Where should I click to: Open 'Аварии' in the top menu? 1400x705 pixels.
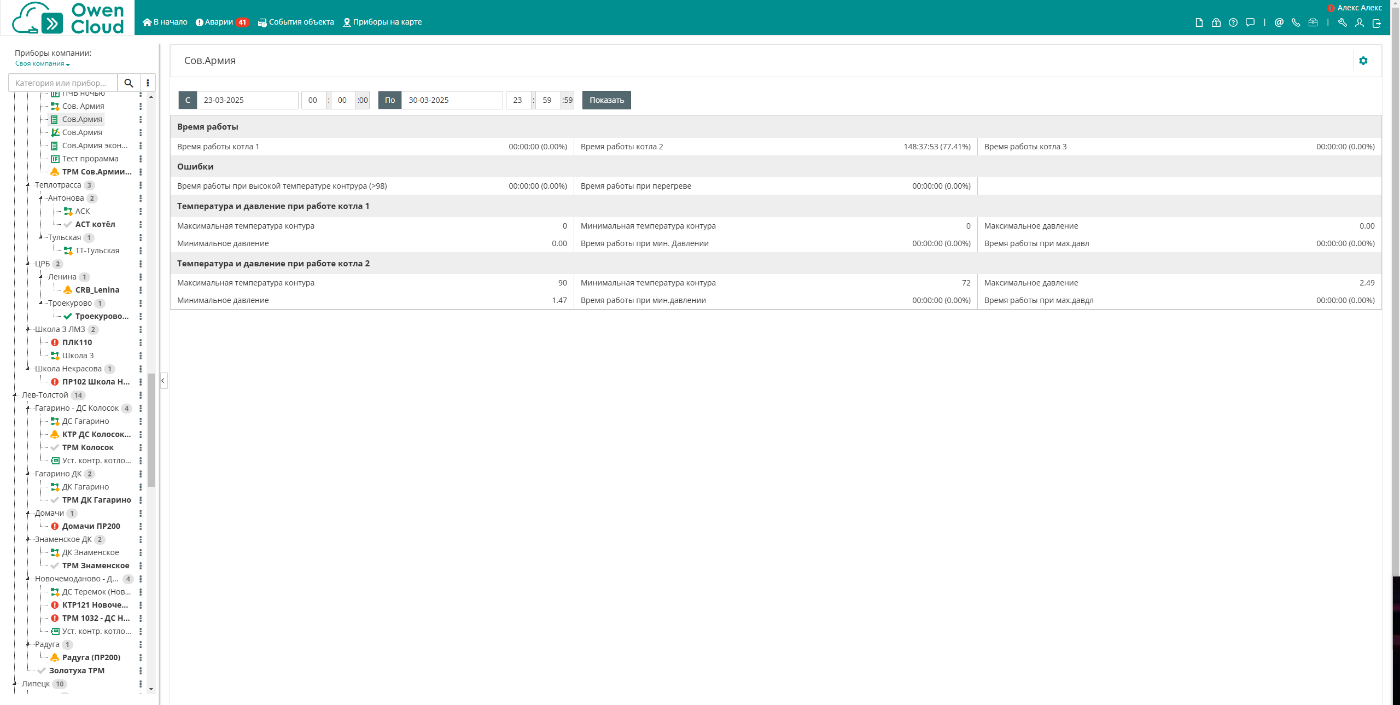221,22
